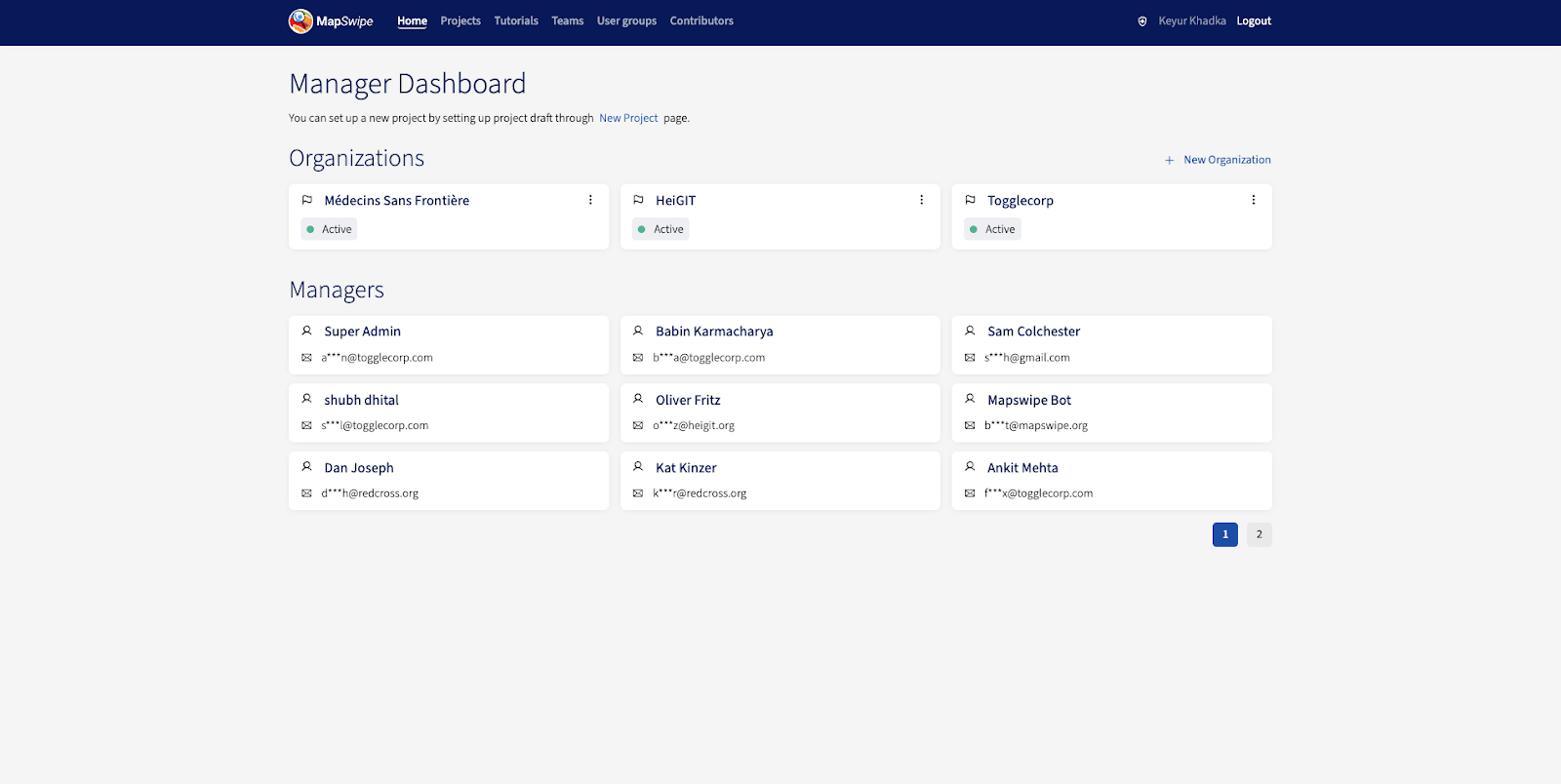Click the flag icon on Médecins Sans Frontière card
The image size is (1561, 784).
307,200
